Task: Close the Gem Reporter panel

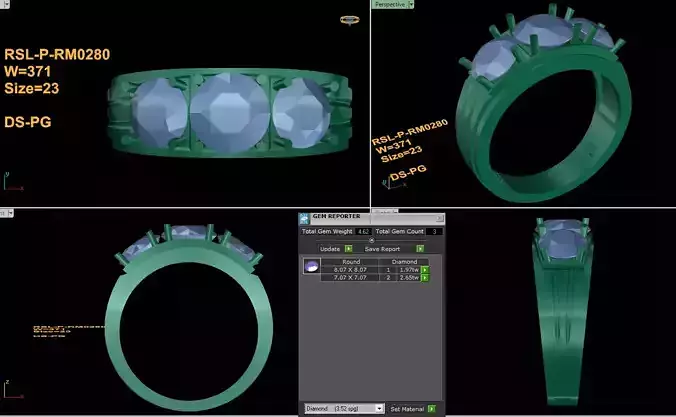Action: tap(439, 218)
